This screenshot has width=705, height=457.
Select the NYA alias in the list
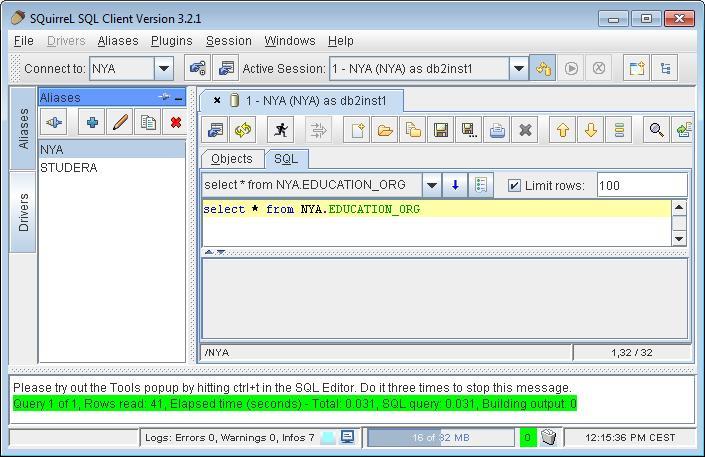(112, 149)
